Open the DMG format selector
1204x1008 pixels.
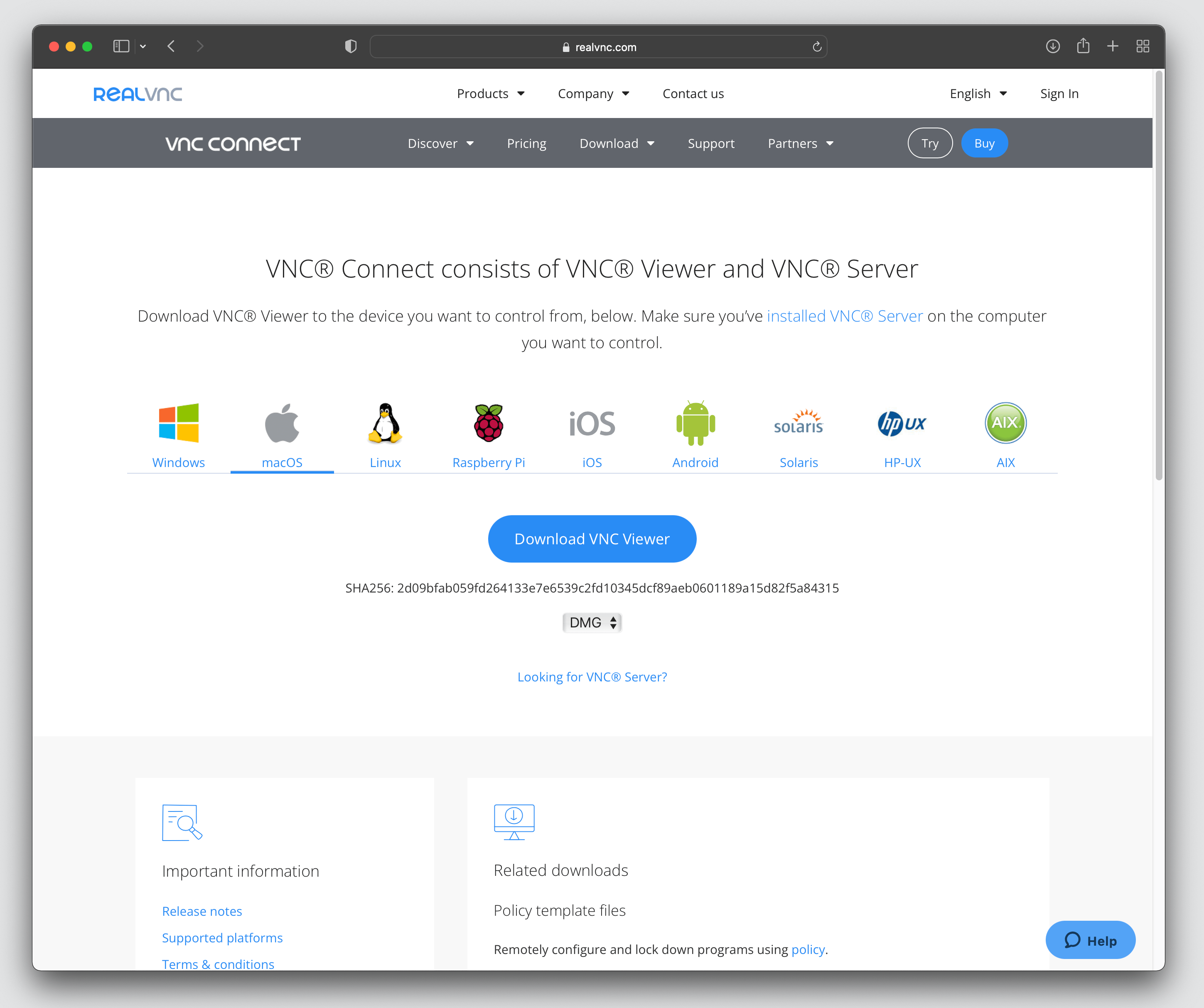[592, 623]
